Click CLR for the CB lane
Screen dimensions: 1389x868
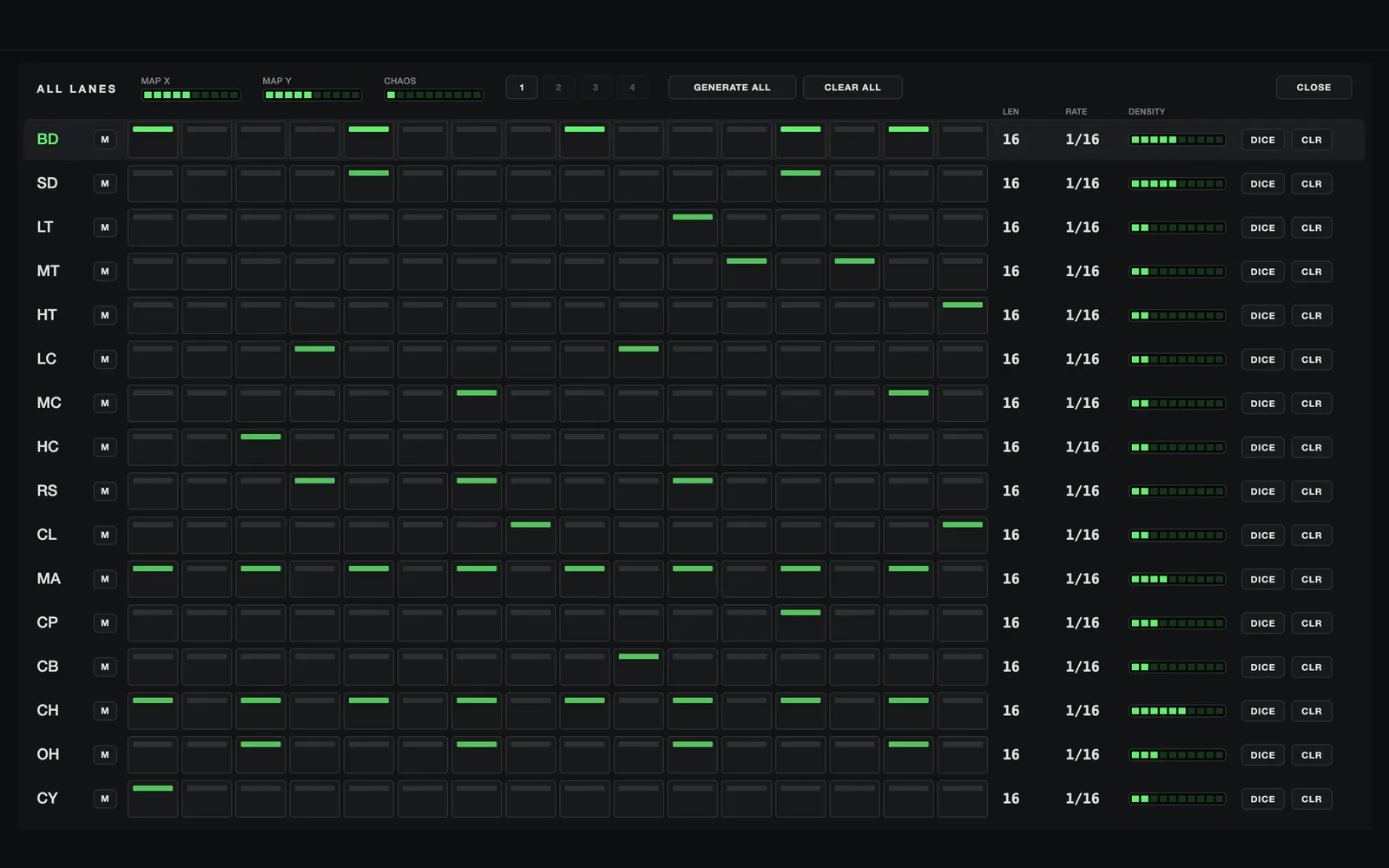pyautogui.click(x=1312, y=667)
